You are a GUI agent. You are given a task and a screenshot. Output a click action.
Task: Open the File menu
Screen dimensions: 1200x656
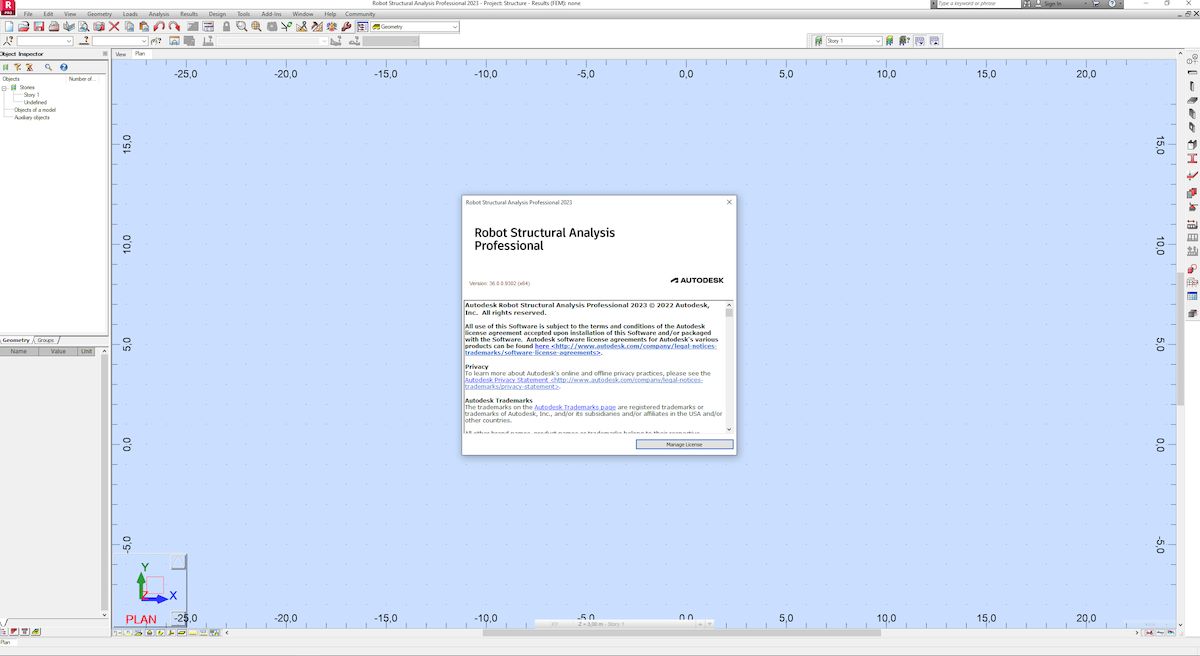coord(28,14)
